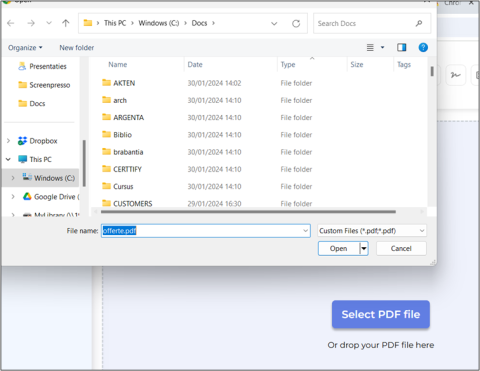The width and height of the screenshot is (480, 371).
Task: Open the view options dropdown arrow
Action: 383,48
